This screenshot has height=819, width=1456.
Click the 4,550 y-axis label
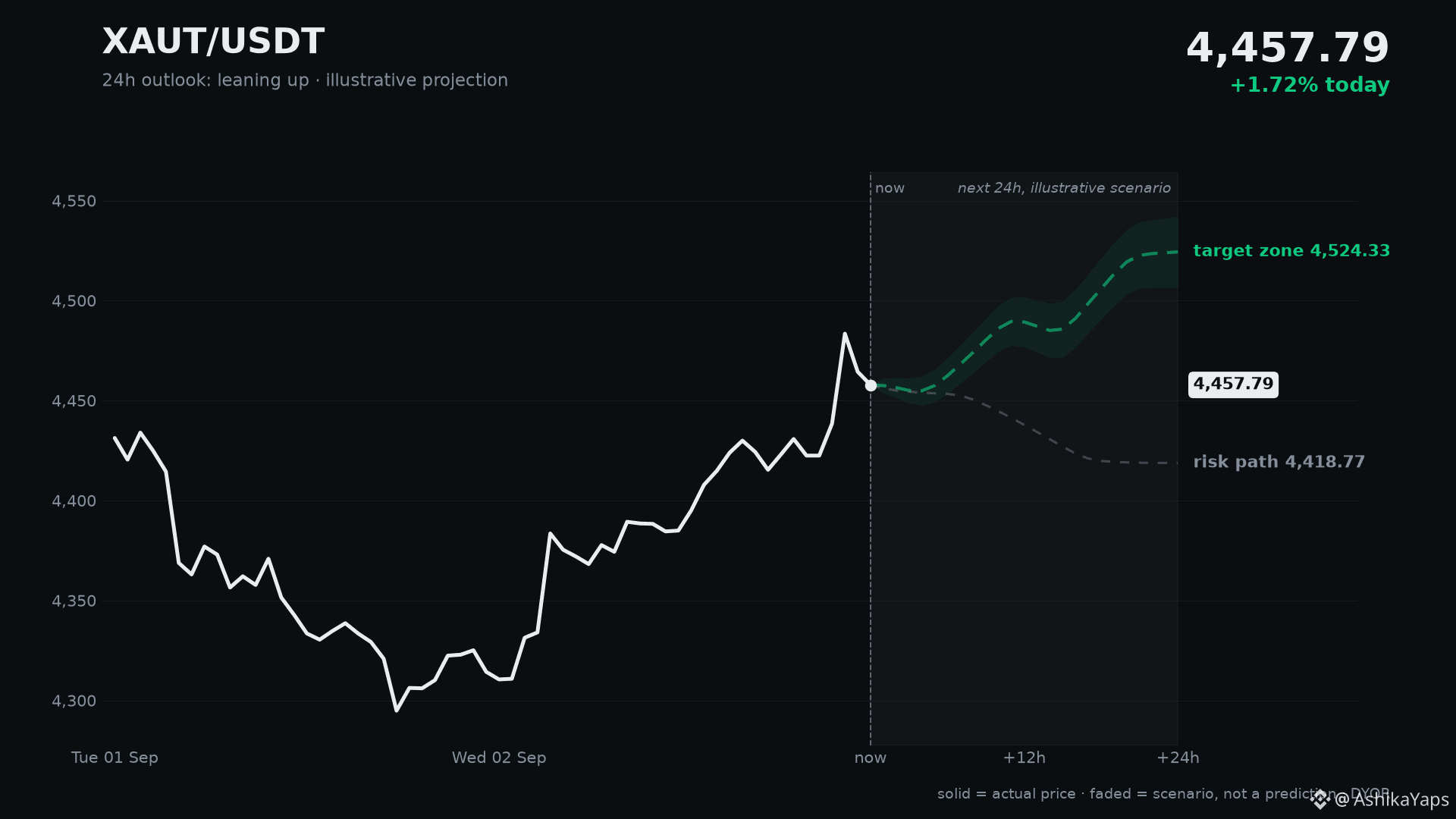point(74,202)
